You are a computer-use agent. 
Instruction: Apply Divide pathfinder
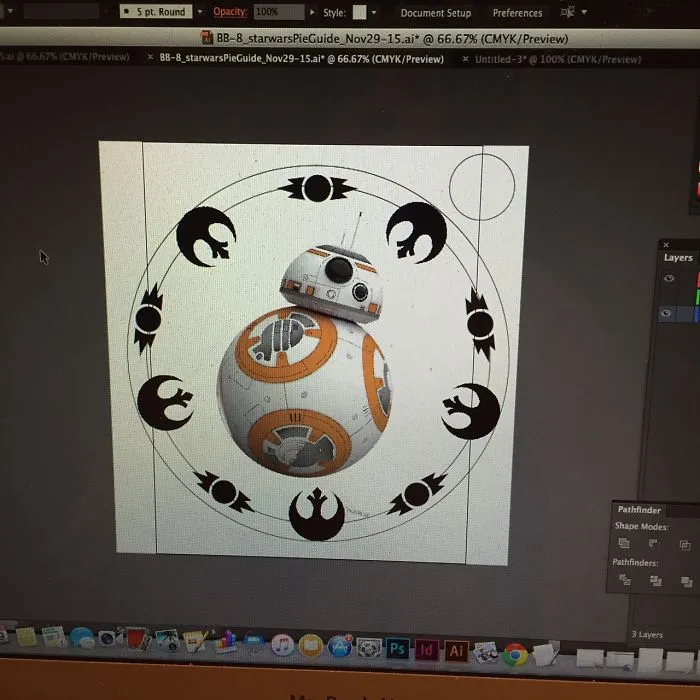(x=625, y=579)
